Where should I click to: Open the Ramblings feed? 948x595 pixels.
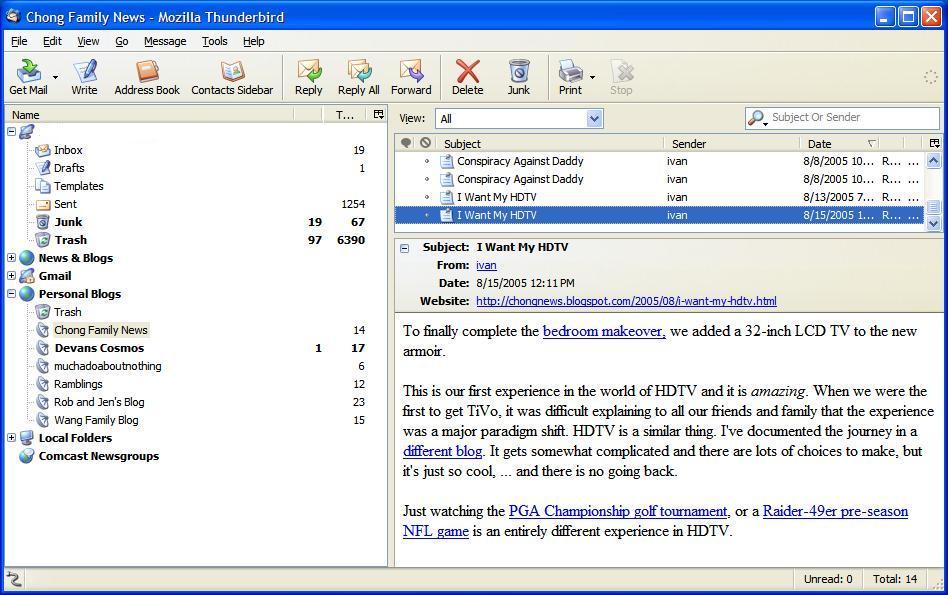tap(78, 384)
